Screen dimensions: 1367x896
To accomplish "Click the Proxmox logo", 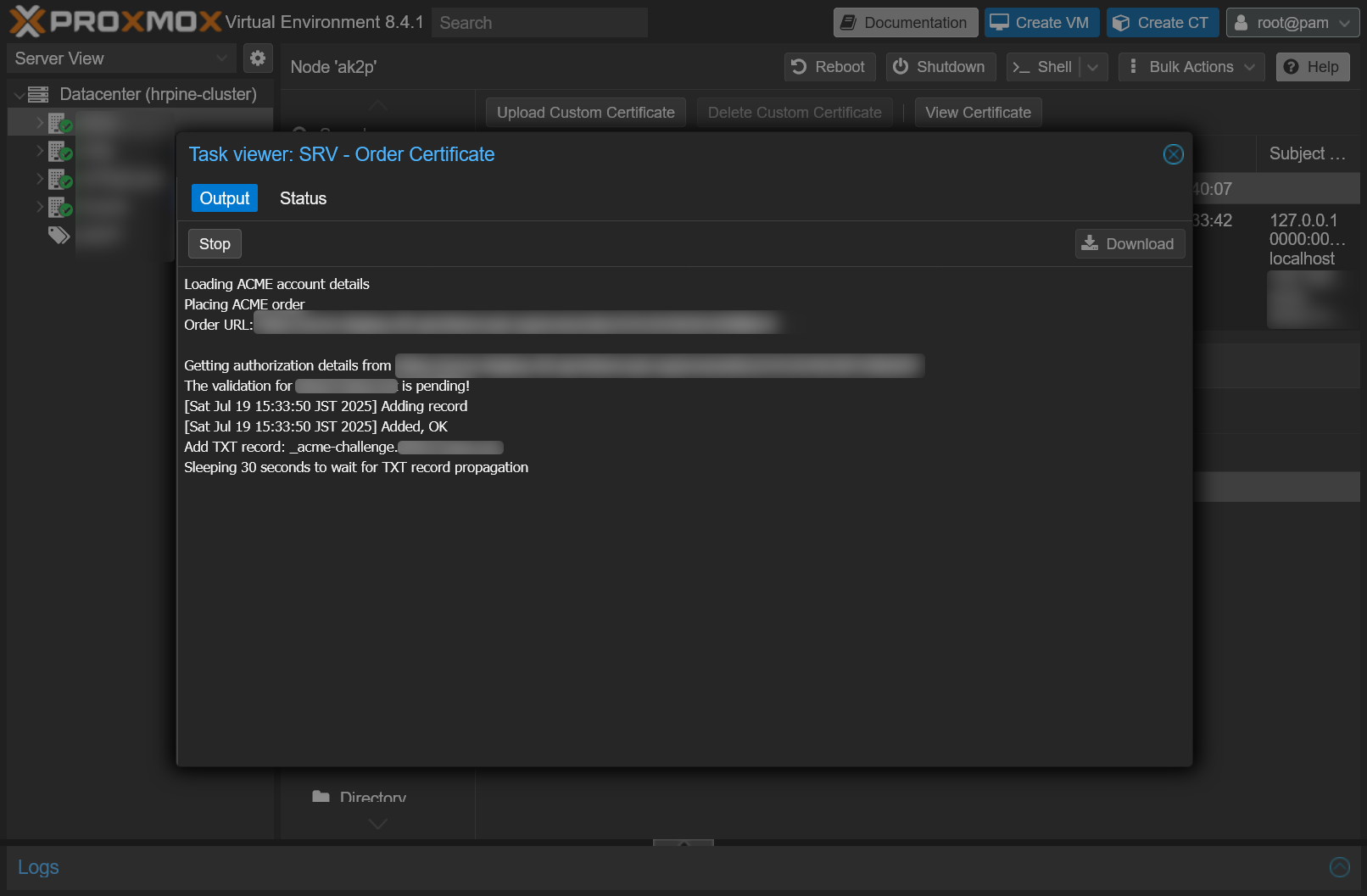I will [115, 21].
